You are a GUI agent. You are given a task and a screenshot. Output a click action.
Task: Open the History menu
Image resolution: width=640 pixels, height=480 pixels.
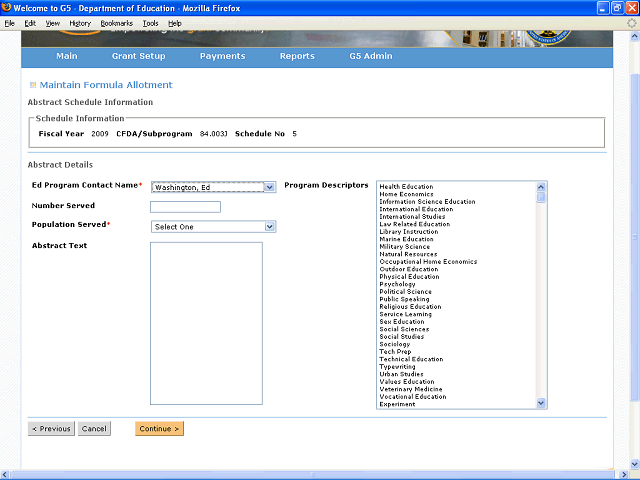[x=80, y=23]
